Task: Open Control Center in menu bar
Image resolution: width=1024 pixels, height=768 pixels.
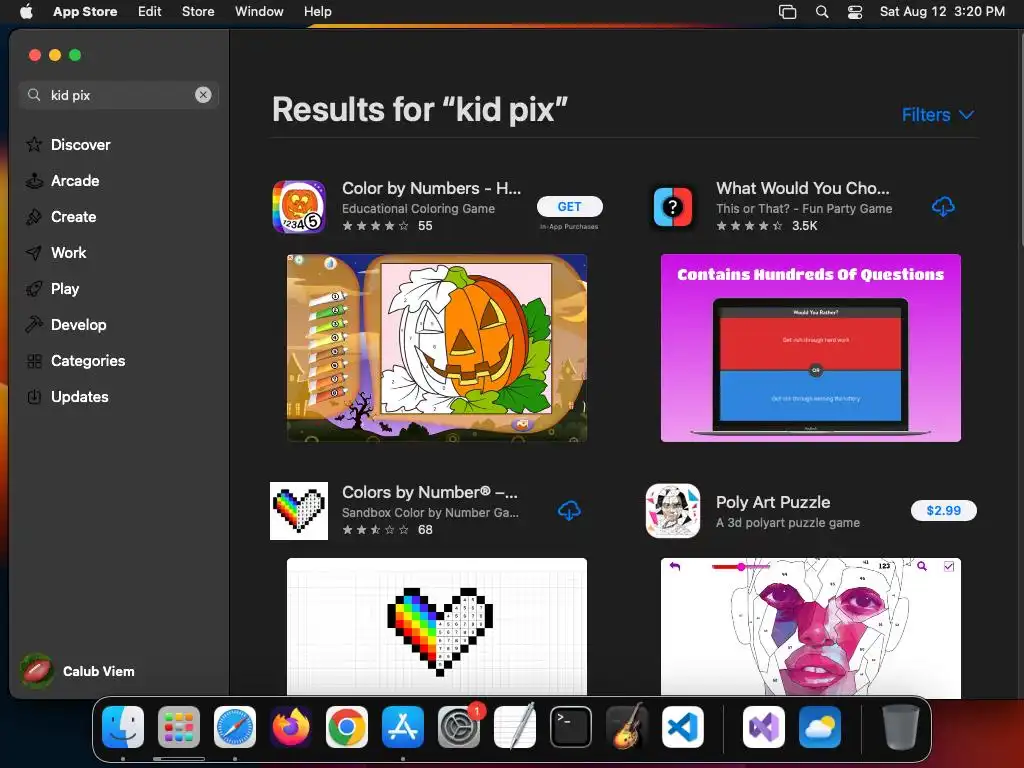Action: click(855, 12)
